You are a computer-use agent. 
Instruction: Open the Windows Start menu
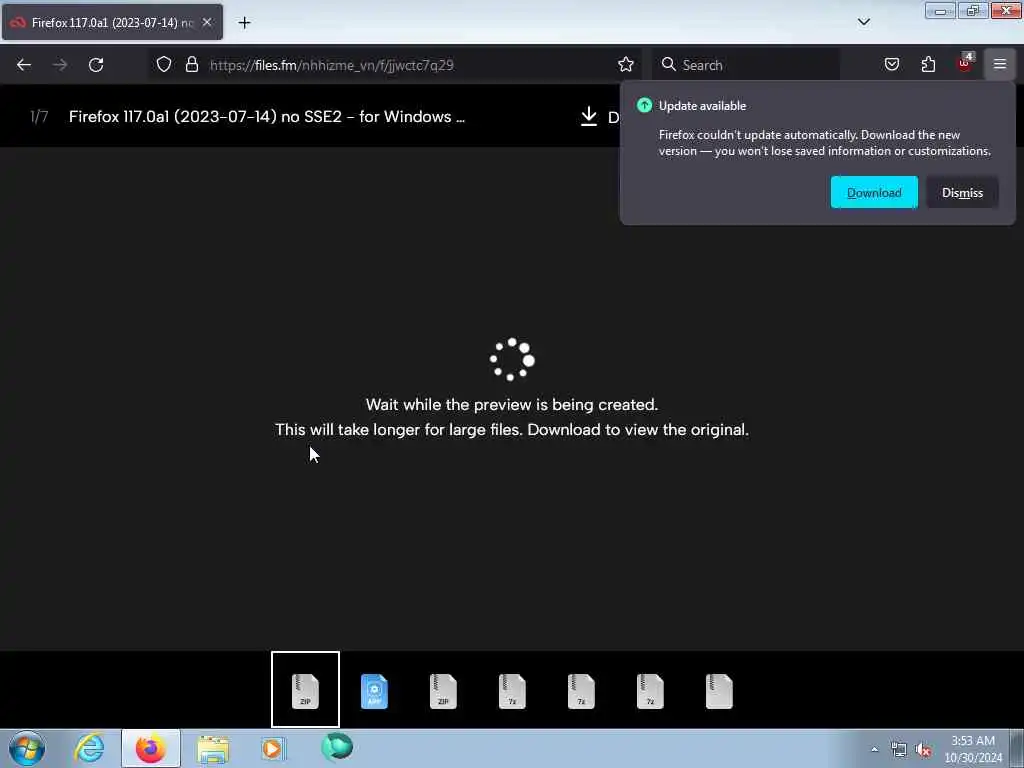(27, 748)
